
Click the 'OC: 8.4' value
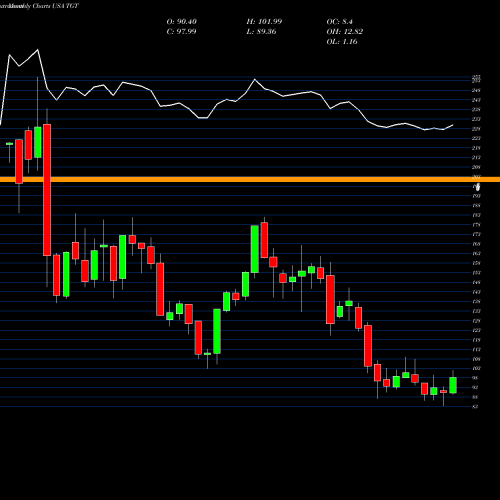(x=340, y=22)
